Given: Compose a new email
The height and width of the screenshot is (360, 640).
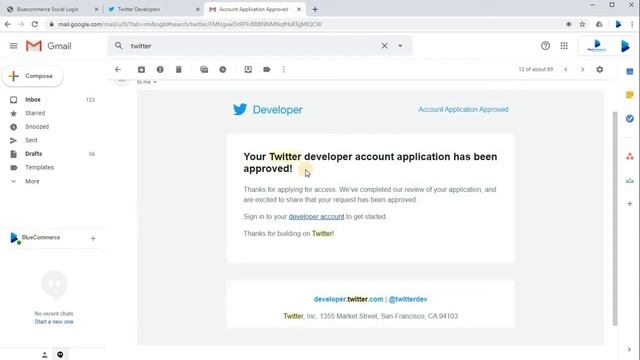Looking at the screenshot, I should (x=33, y=76).
